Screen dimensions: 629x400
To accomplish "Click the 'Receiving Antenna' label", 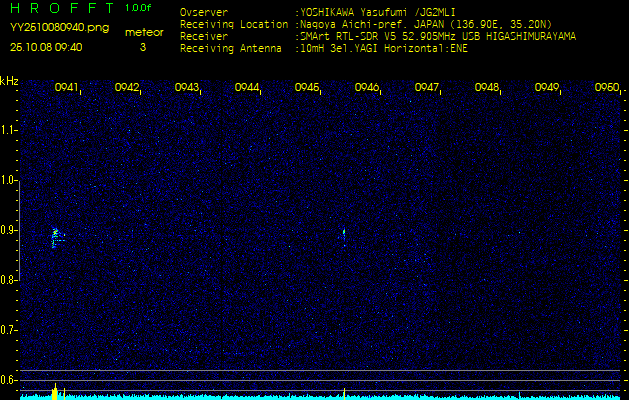I will tap(231, 49).
